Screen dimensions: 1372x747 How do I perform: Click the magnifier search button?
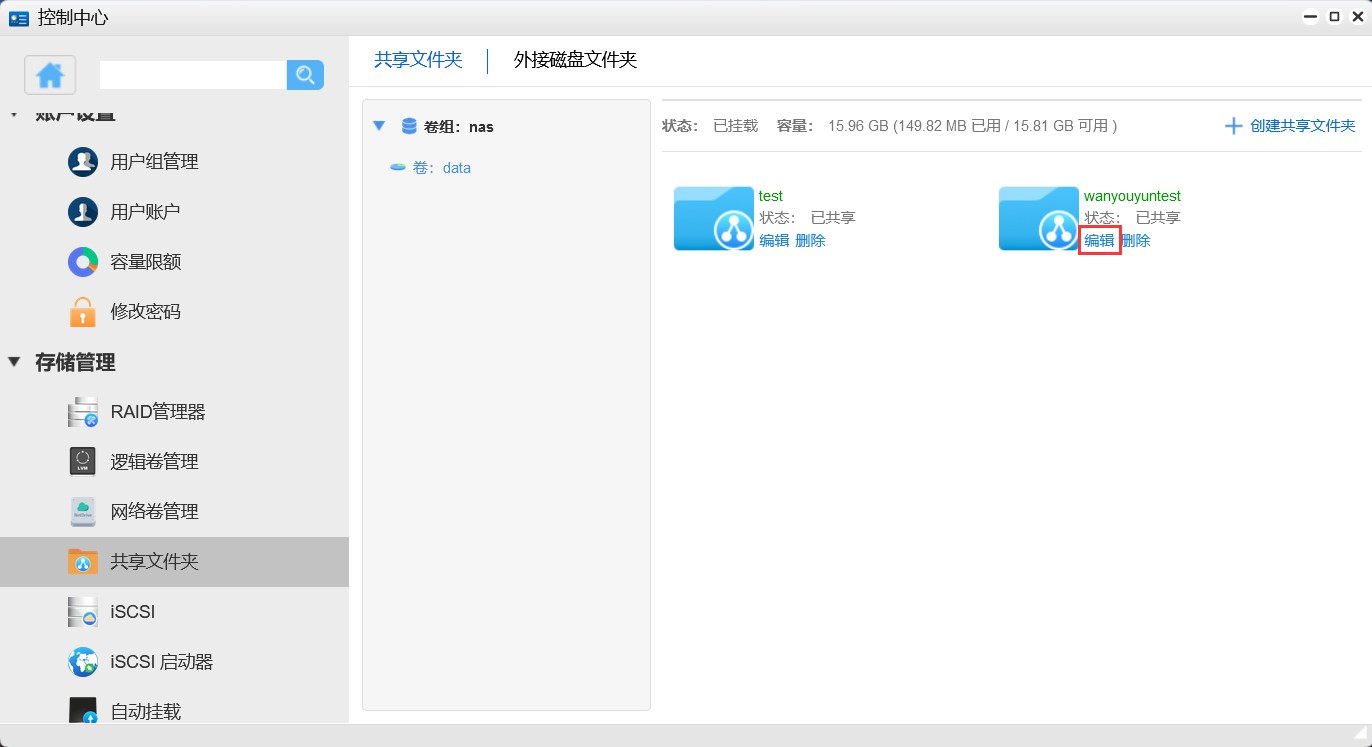305,75
